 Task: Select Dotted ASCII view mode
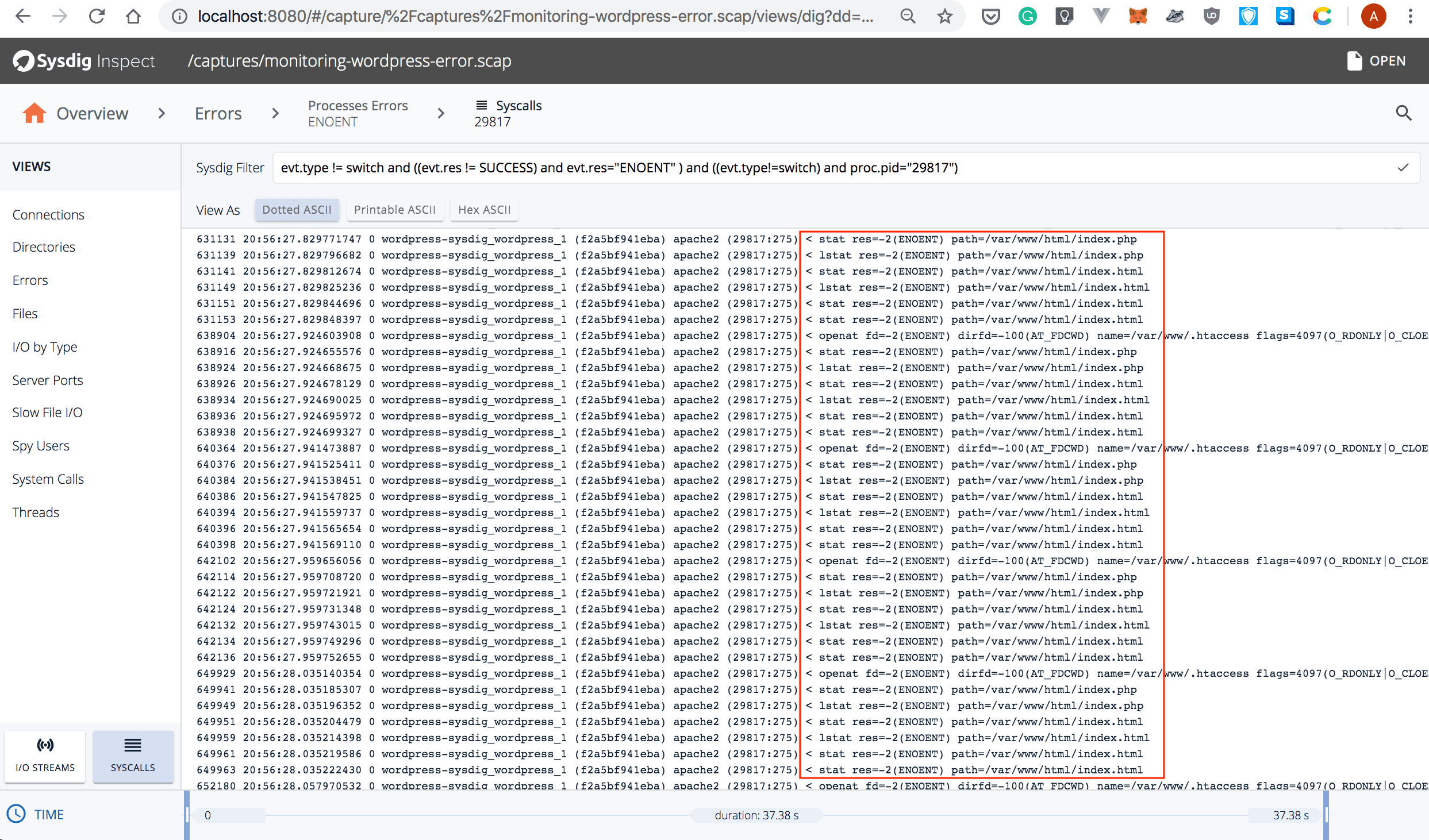tap(297, 210)
